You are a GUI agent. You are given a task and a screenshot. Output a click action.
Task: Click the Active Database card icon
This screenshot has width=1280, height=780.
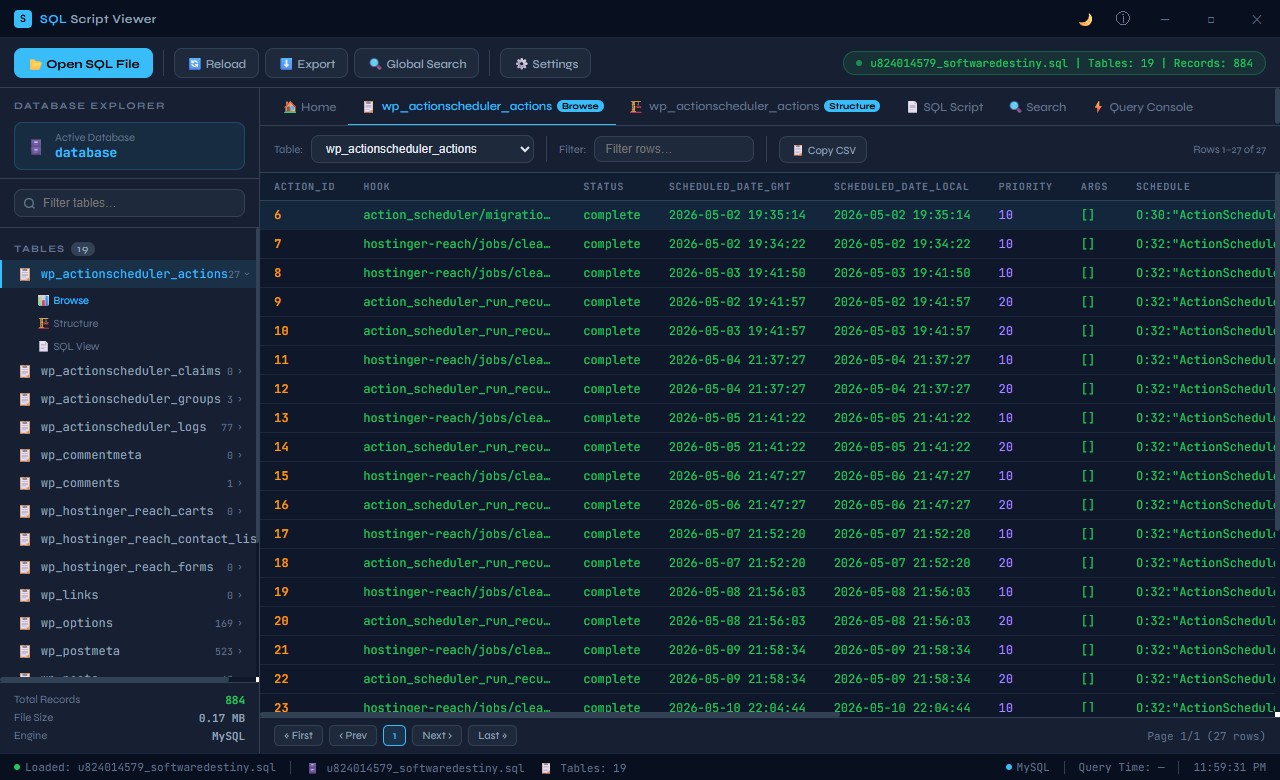(36, 146)
